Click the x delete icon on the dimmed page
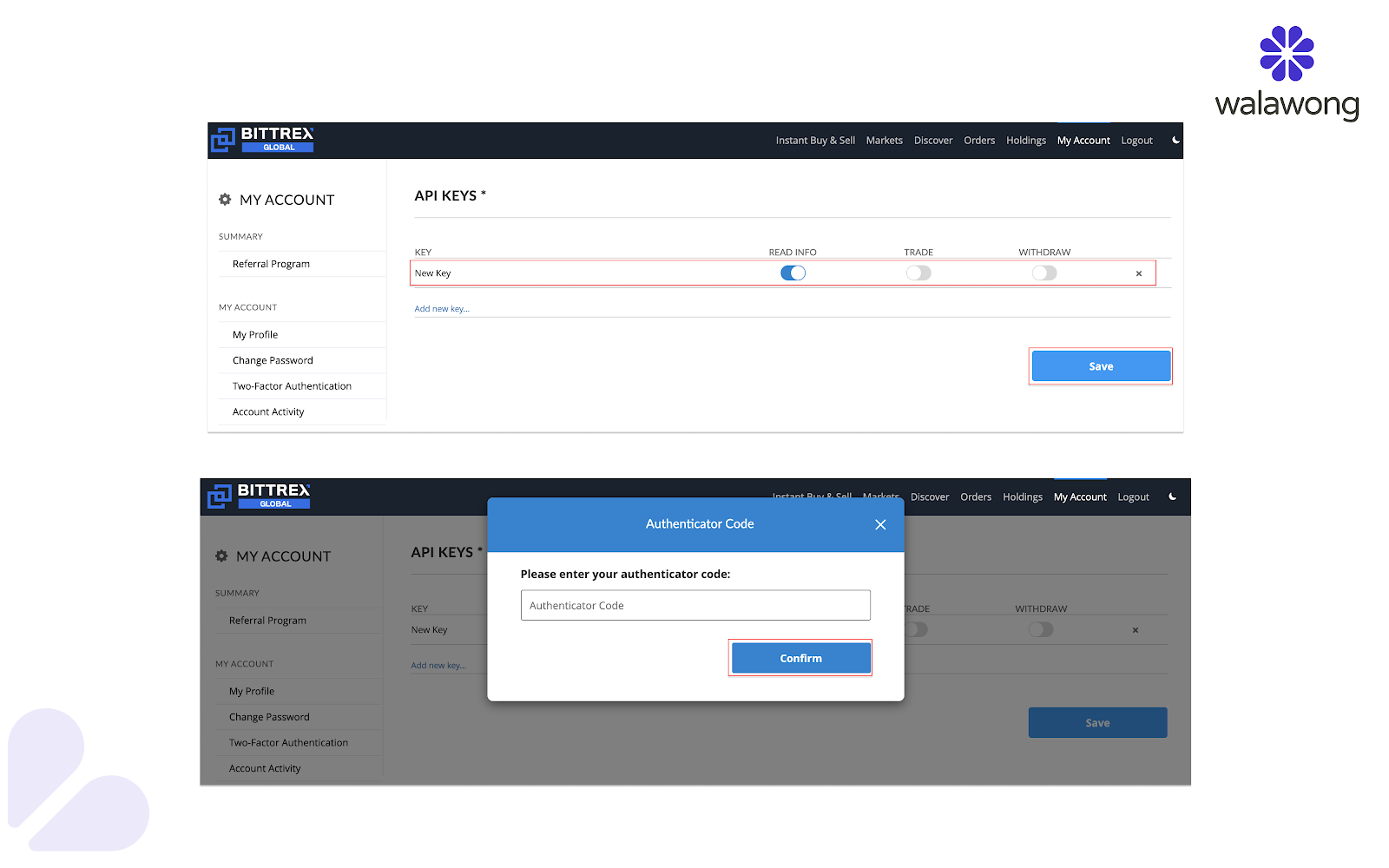Screen dimensions: 1389x868 pyautogui.click(x=1136, y=630)
